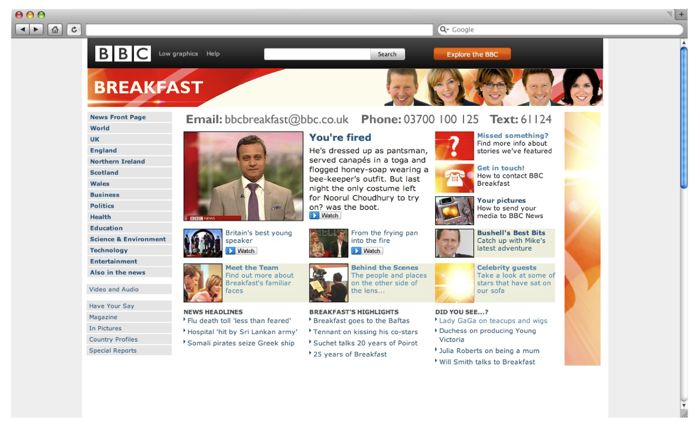Open Science & Environment sidebar item
This screenshot has width=699, height=436.
coord(129,239)
